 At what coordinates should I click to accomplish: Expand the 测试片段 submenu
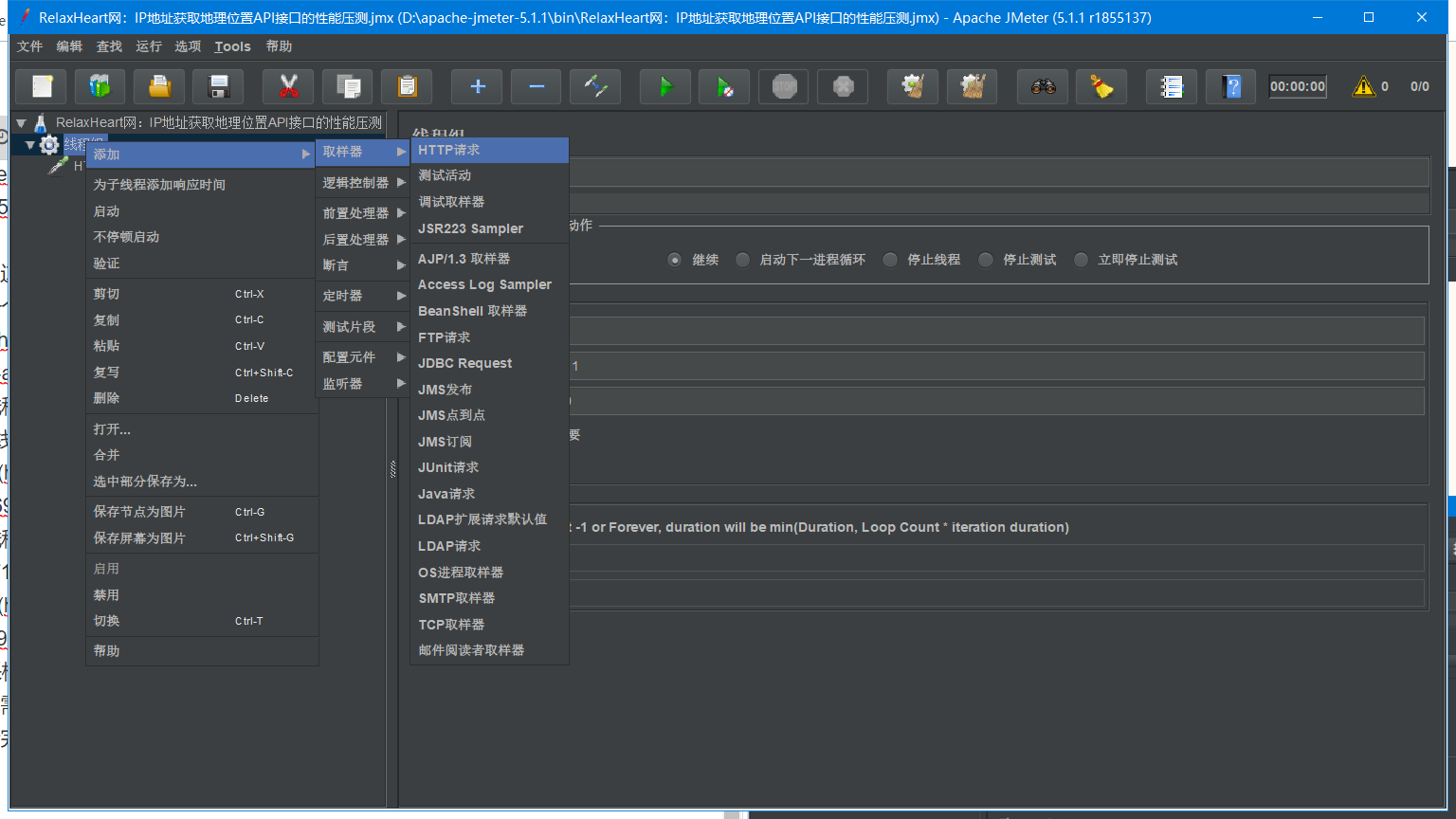coord(363,327)
